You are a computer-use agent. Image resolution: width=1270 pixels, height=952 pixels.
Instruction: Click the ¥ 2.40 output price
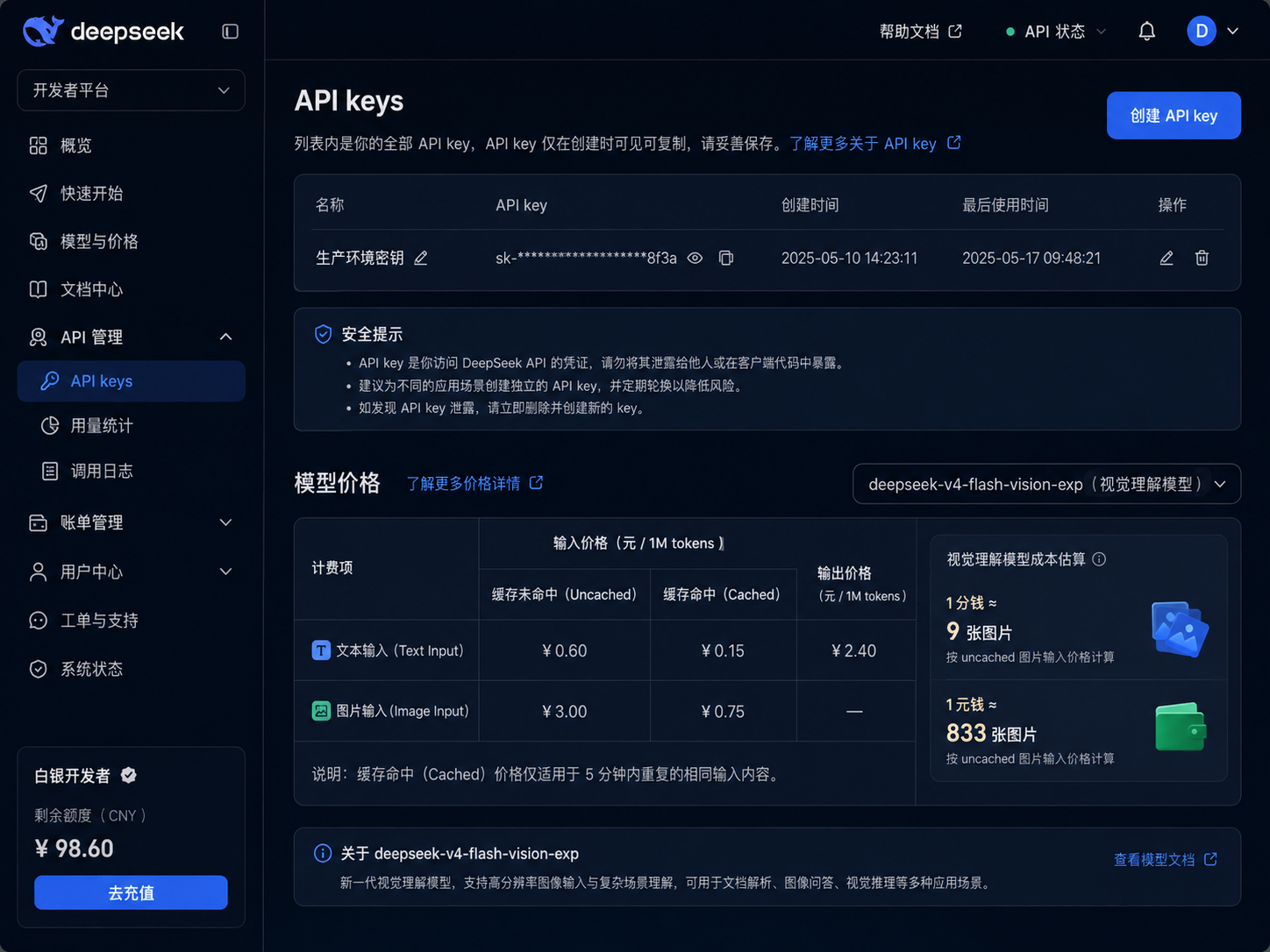tap(853, 650)
